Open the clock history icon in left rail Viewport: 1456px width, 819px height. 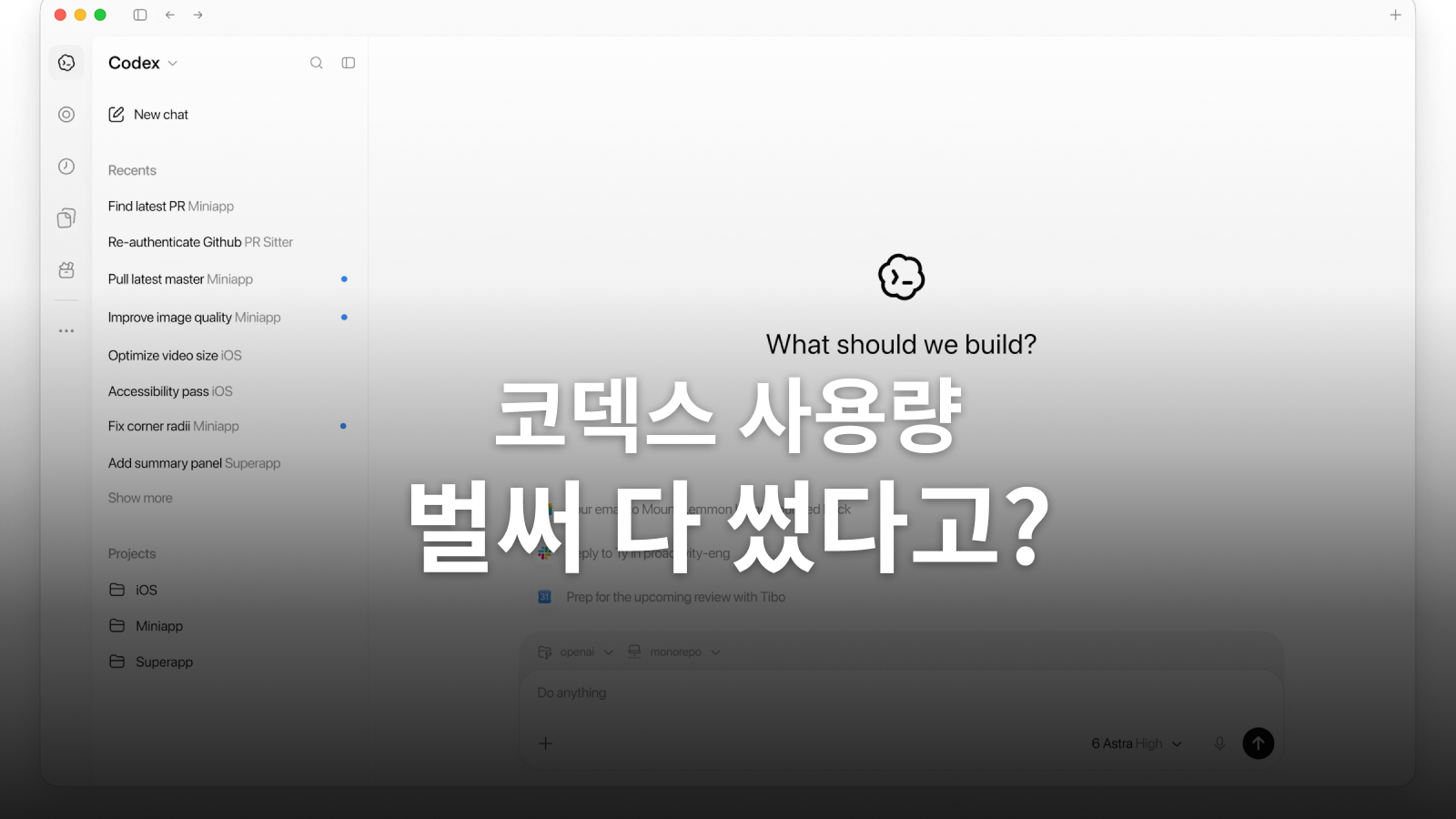pos(66,167)
